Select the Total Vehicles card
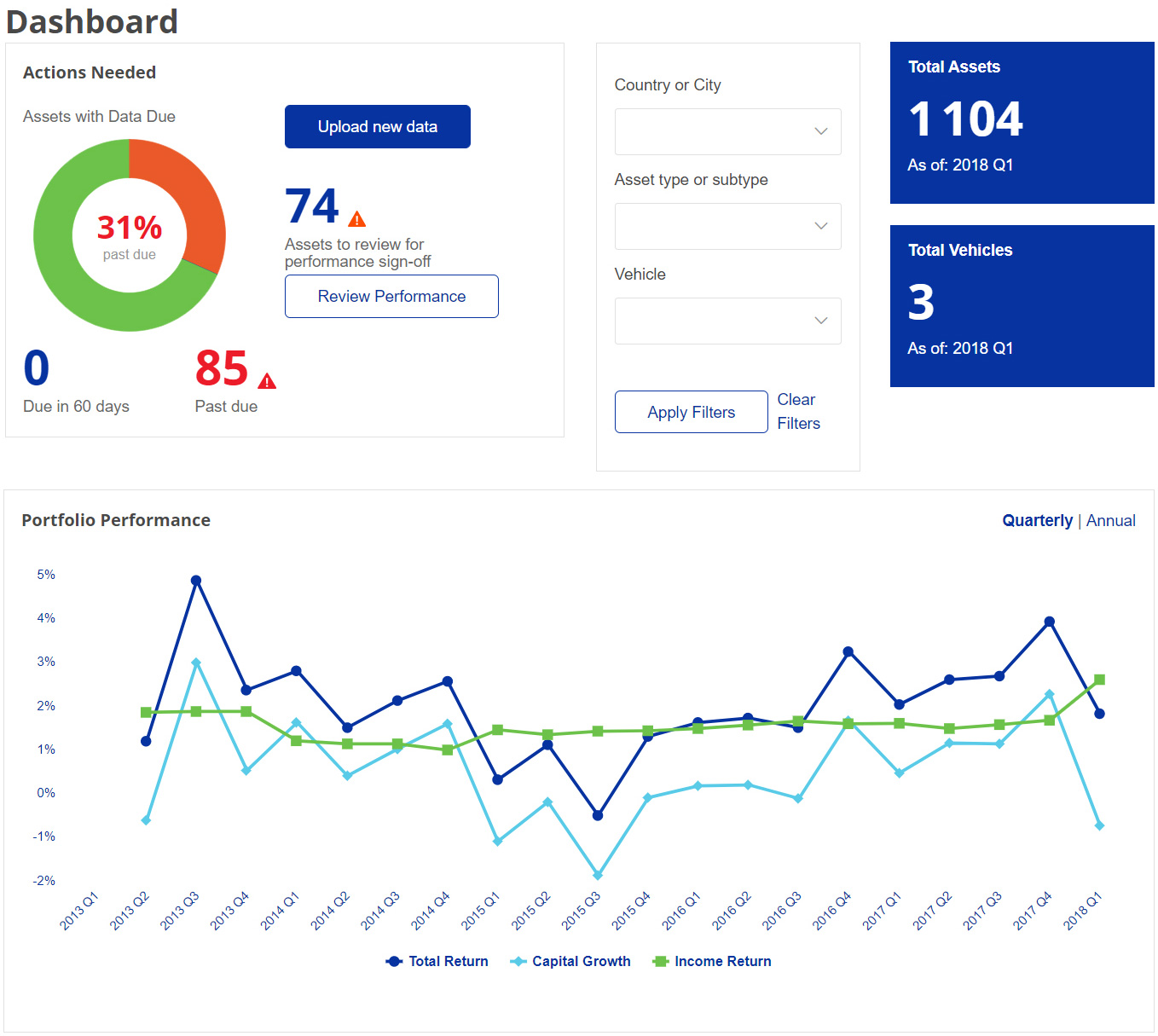The height and width of the screenshot is (1036, 1158). [1022, 306]
